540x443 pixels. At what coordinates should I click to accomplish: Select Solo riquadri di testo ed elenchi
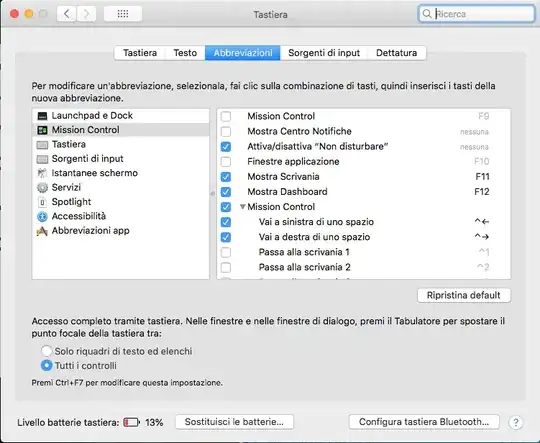(46, 351)
